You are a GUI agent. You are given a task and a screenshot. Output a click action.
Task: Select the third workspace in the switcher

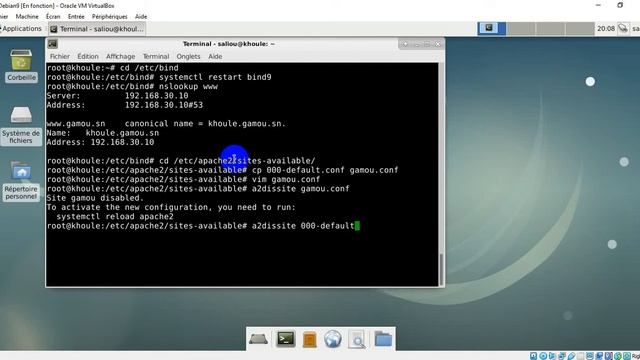coord(550,29)
